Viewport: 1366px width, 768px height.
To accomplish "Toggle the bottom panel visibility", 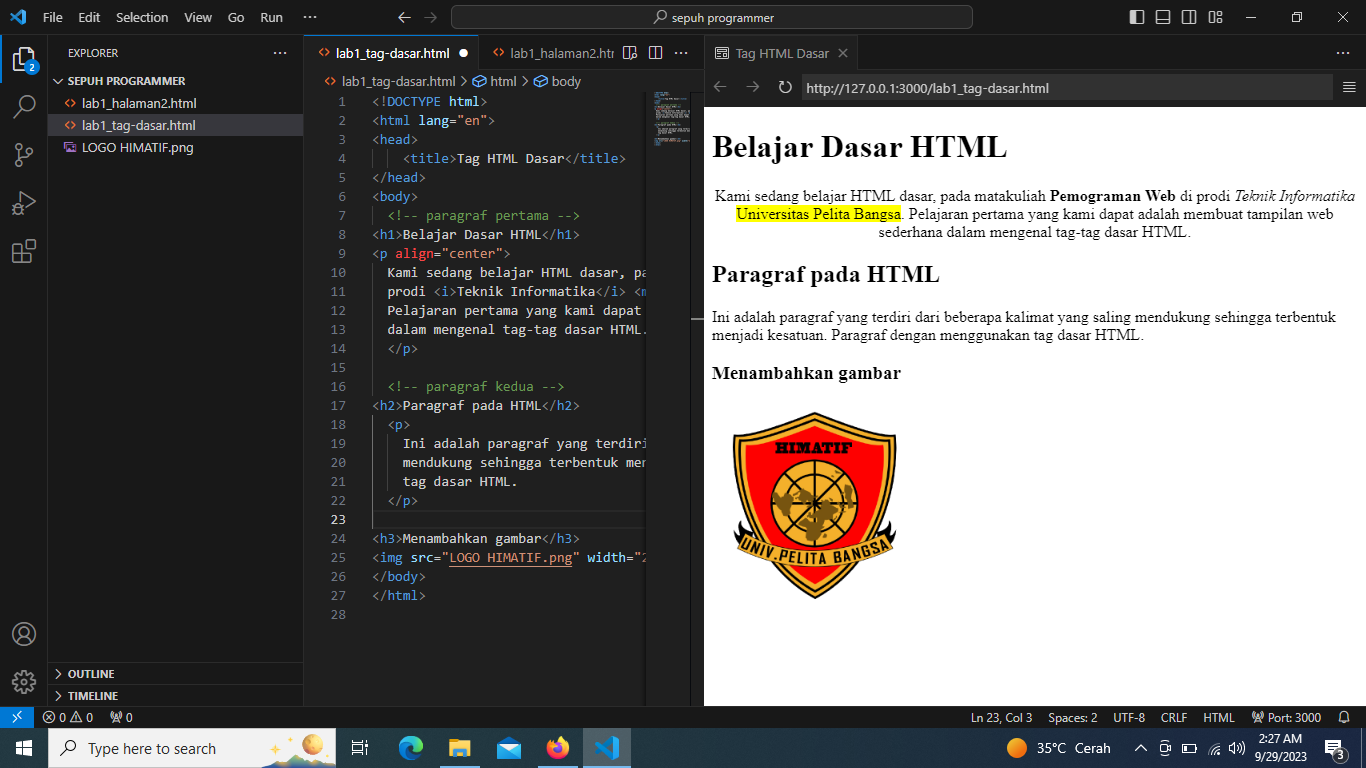I will click(1163, 17).
